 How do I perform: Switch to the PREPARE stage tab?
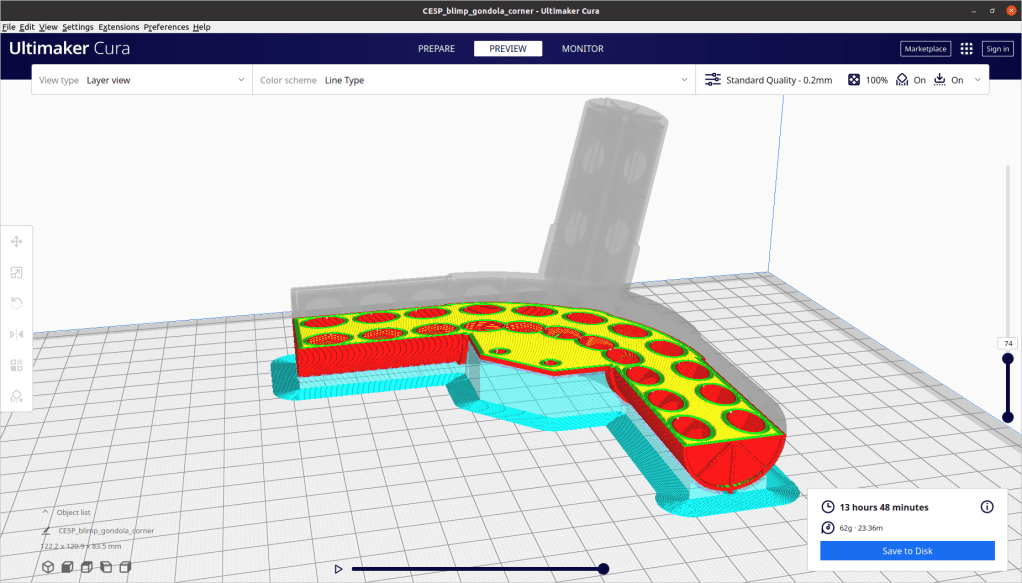[436, 48]
